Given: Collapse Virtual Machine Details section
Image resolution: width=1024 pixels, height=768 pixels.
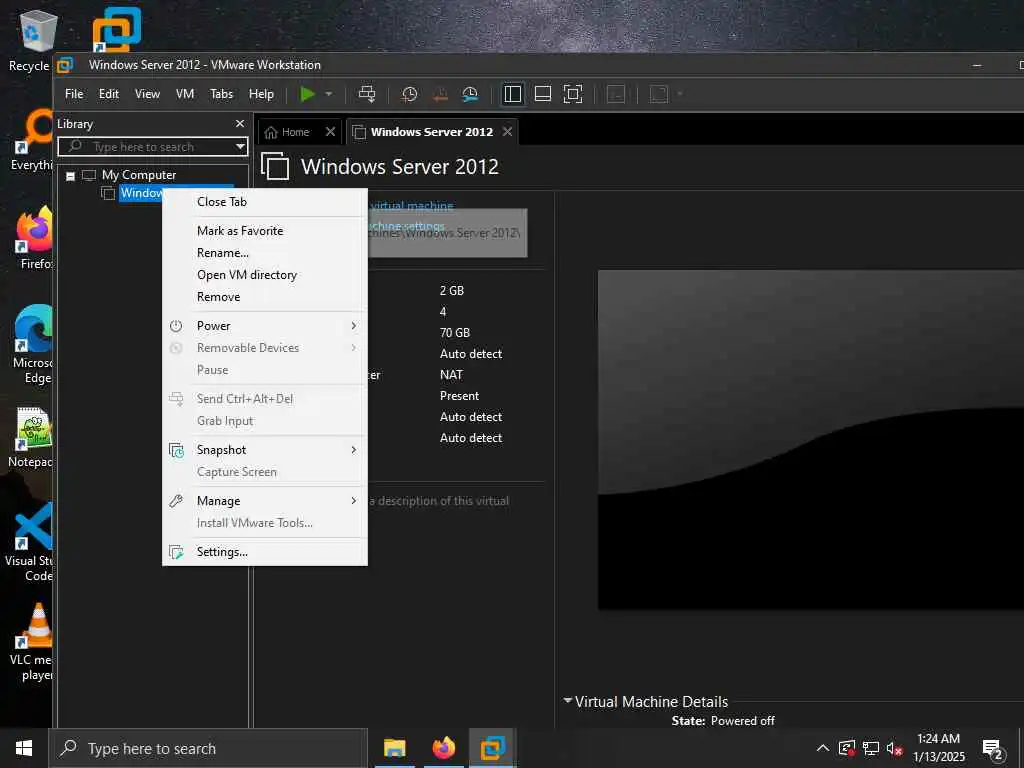Looking at the screenshot, I should pos(568,701).
